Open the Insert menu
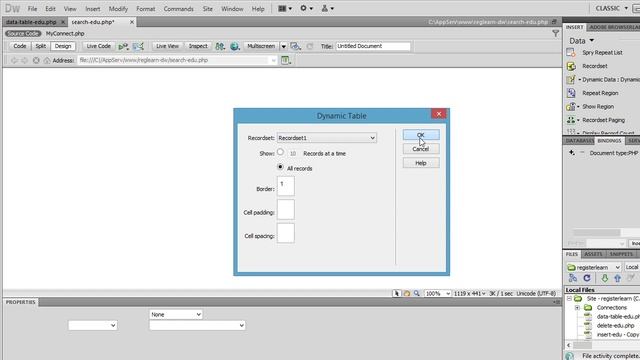The height and width of the screenshot is (360, 640). (x=93, y=9)
